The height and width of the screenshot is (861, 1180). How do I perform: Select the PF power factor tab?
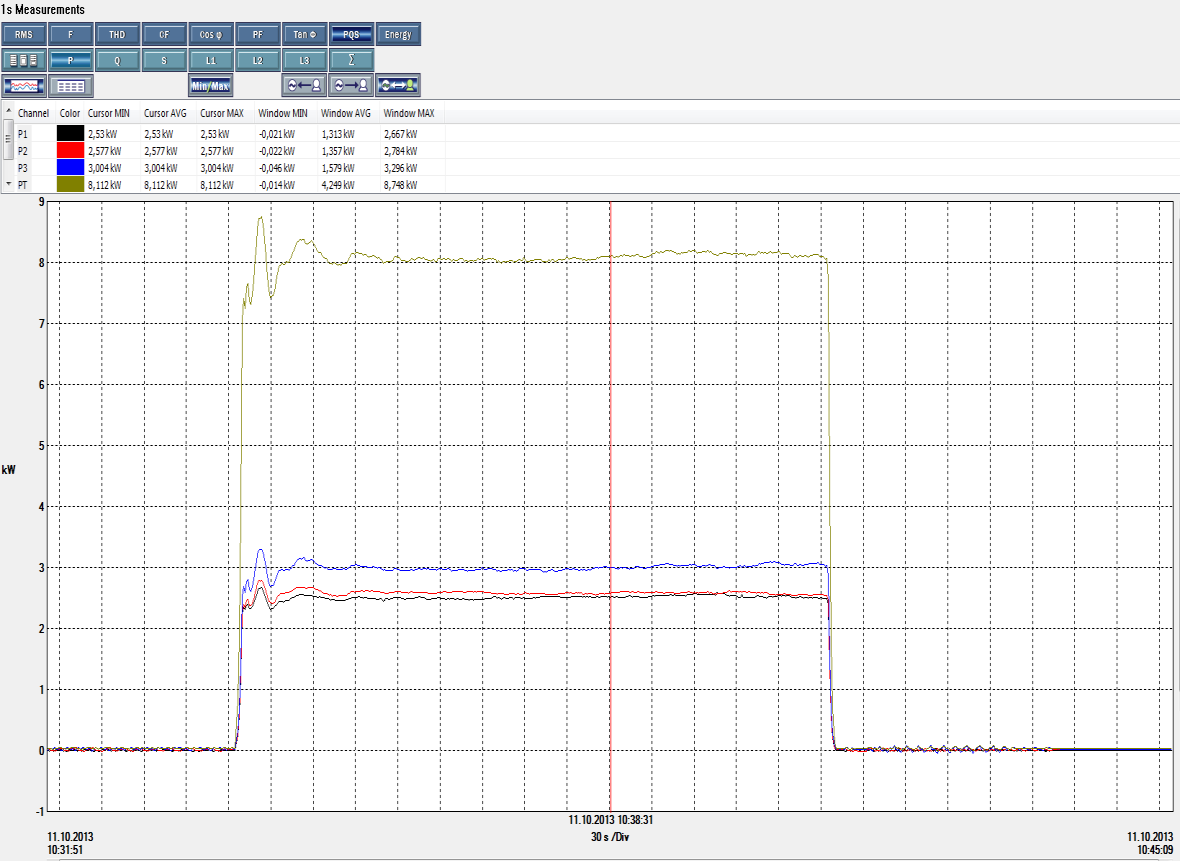tap(257, 35)
